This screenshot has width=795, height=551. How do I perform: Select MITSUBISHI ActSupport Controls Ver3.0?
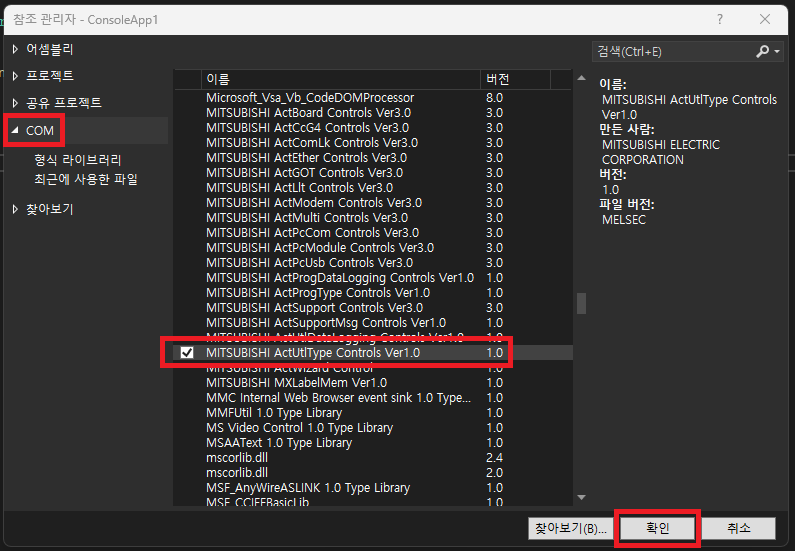pos(373,308)
